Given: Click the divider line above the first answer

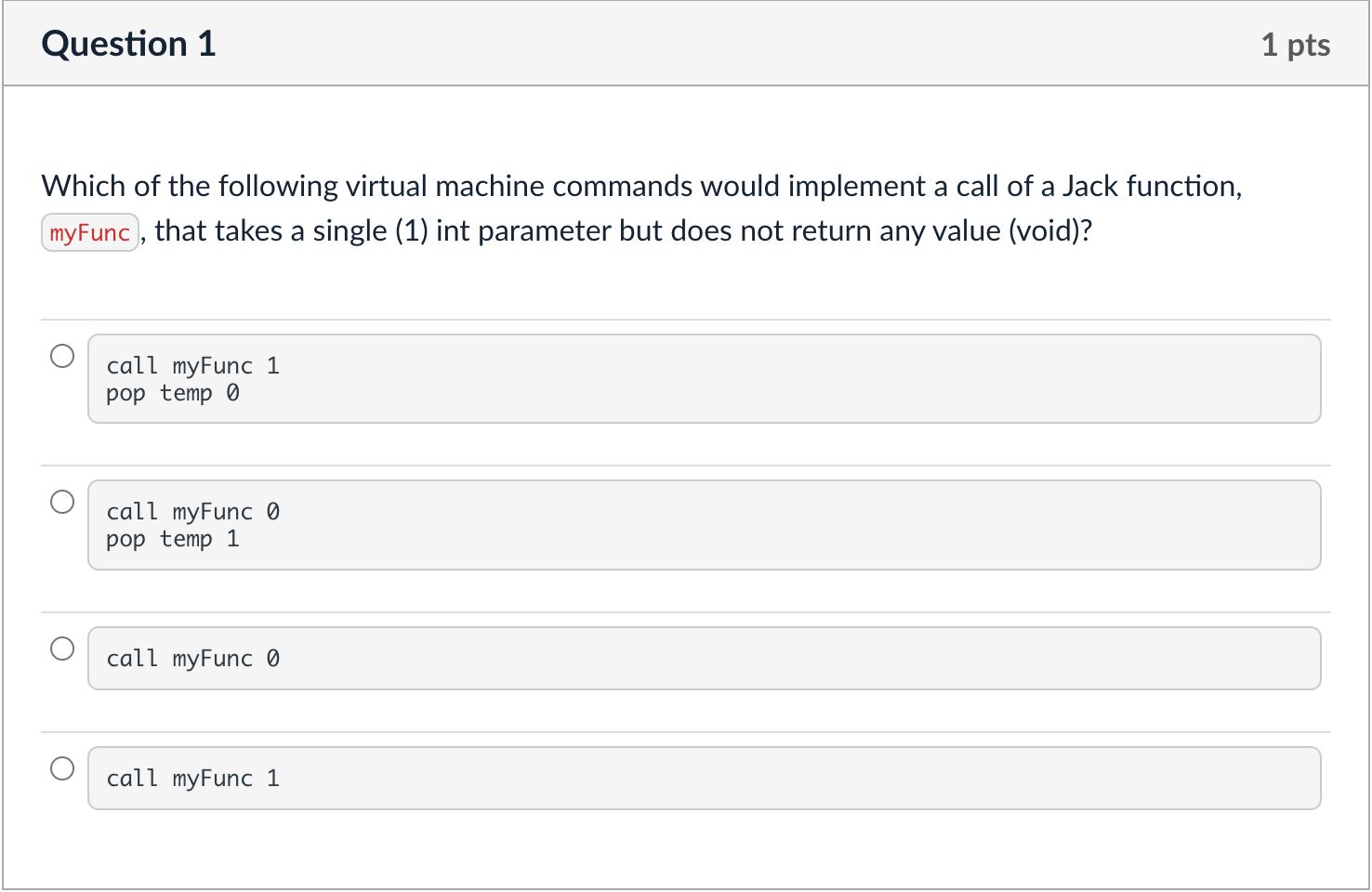Looking at the screenshot, I should click(x=686, y=319).
